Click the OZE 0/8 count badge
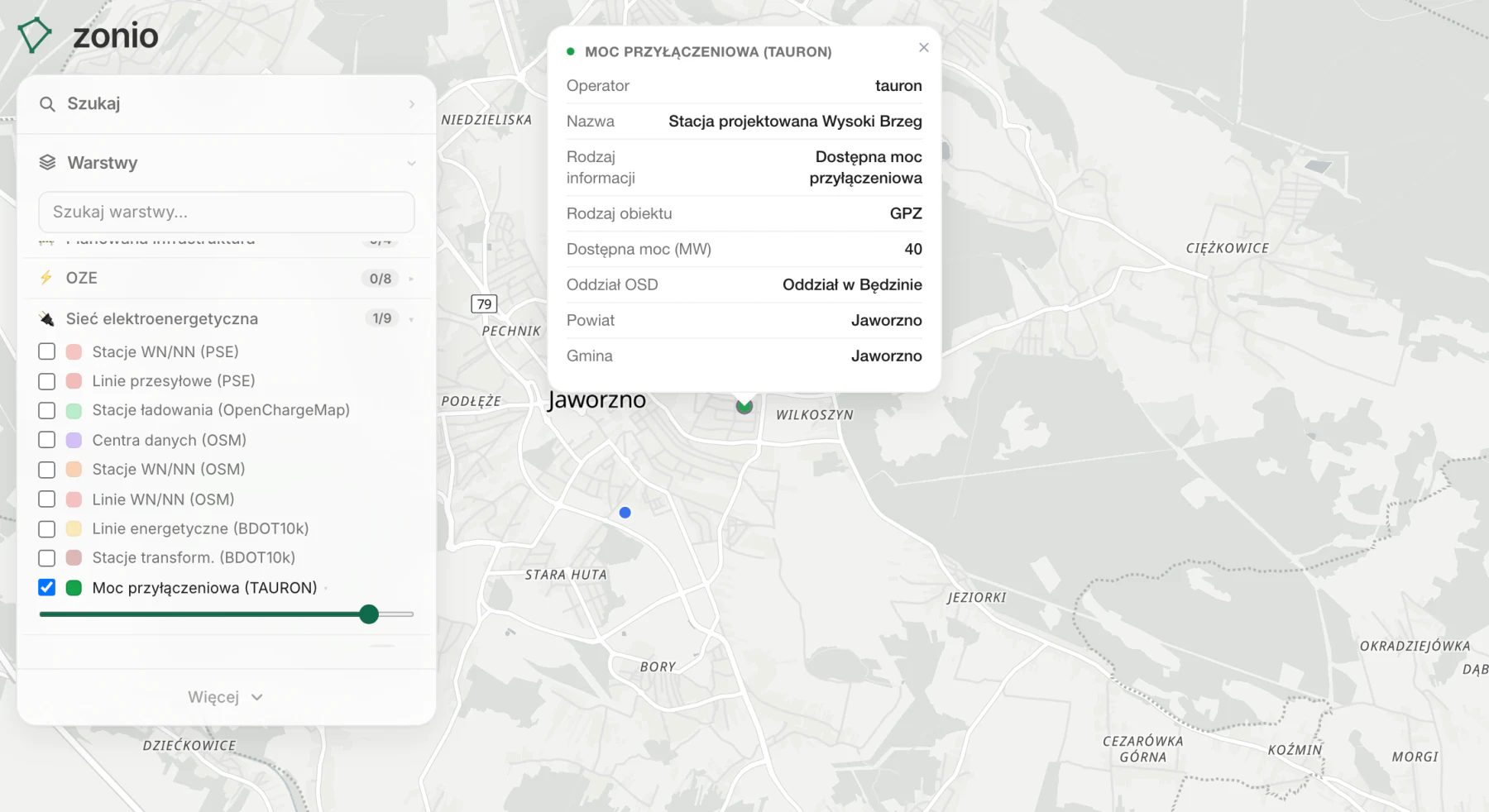The width and height of the screenshot is (1489, 812). coord(381,279)
